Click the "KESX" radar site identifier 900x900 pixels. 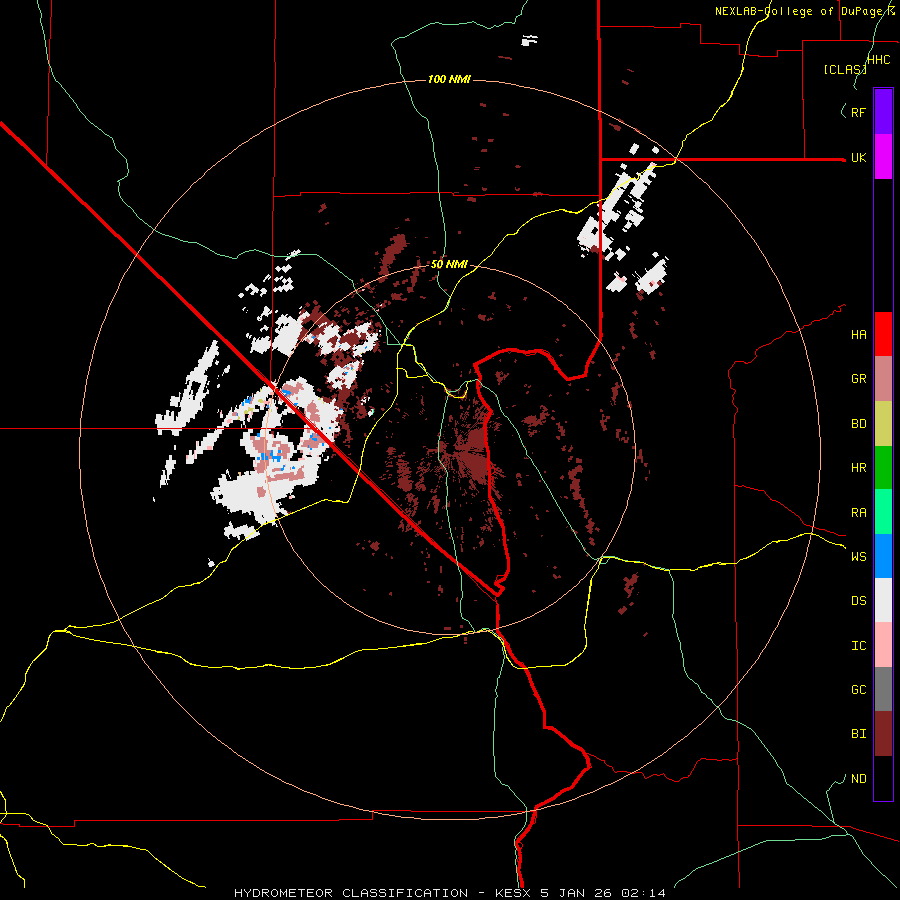tap(514, 893)
